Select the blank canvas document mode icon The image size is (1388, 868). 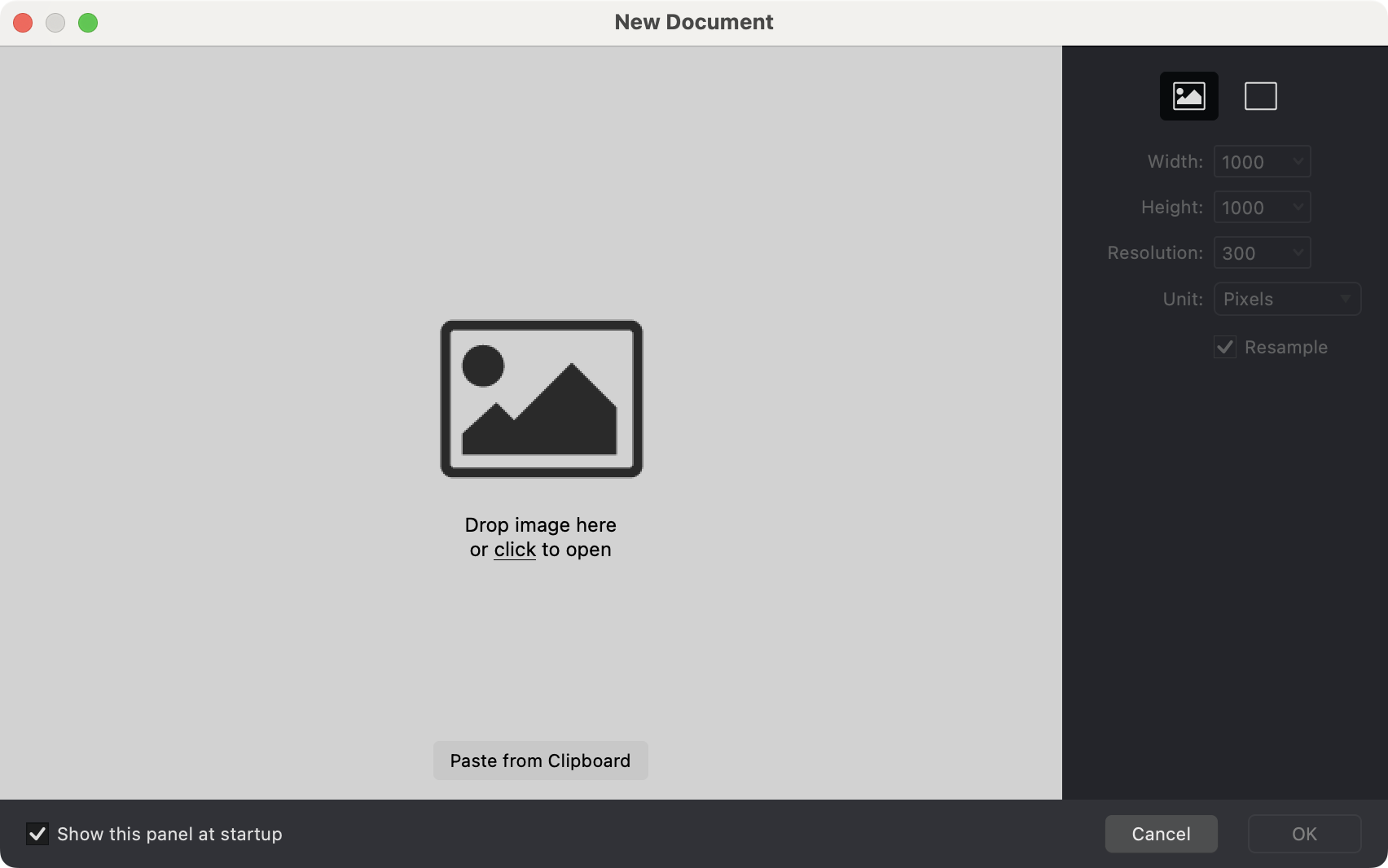(1260, 96)
